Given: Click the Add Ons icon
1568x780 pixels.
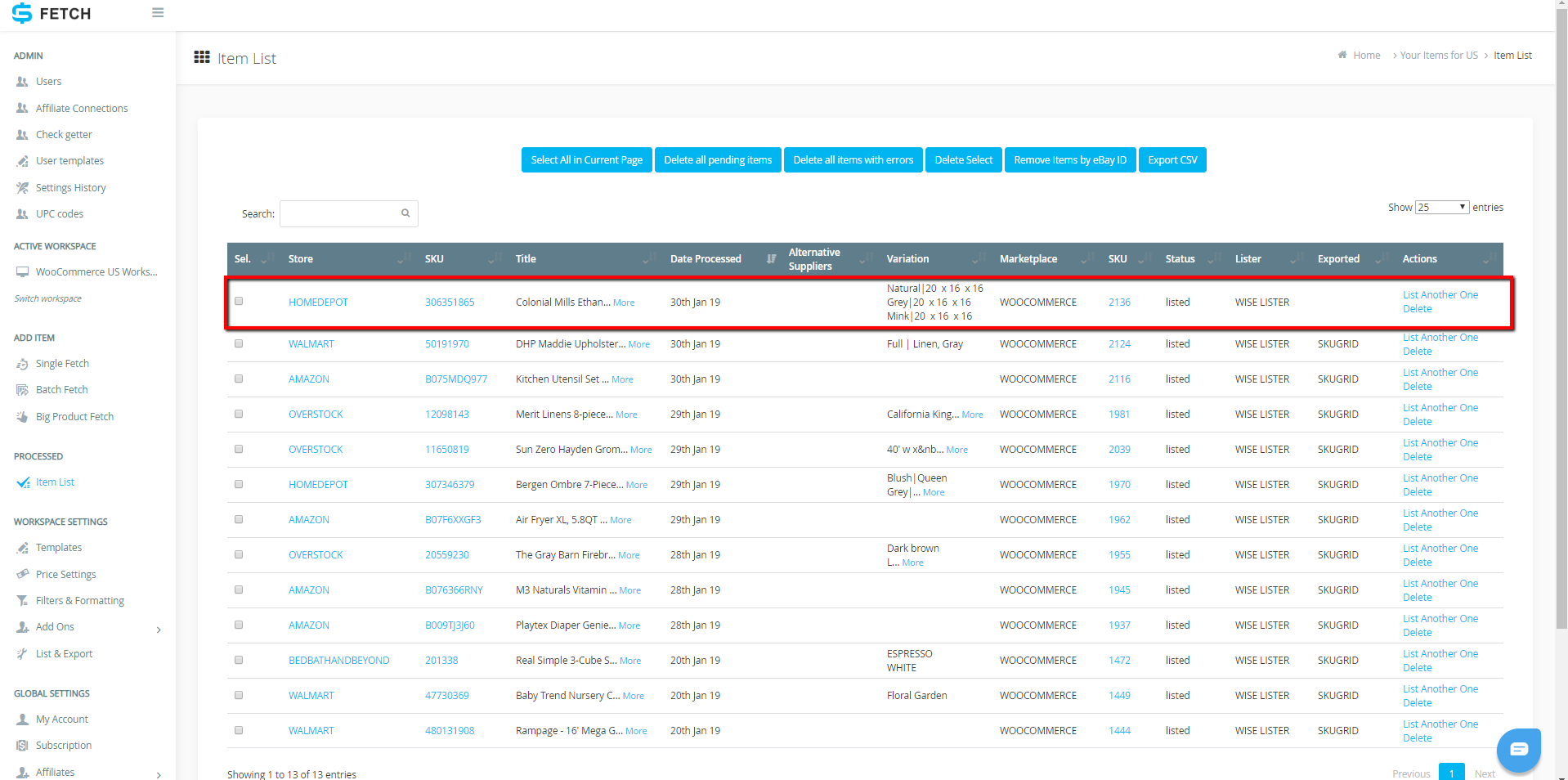Looking at the screenshot, I should [22, 627].
